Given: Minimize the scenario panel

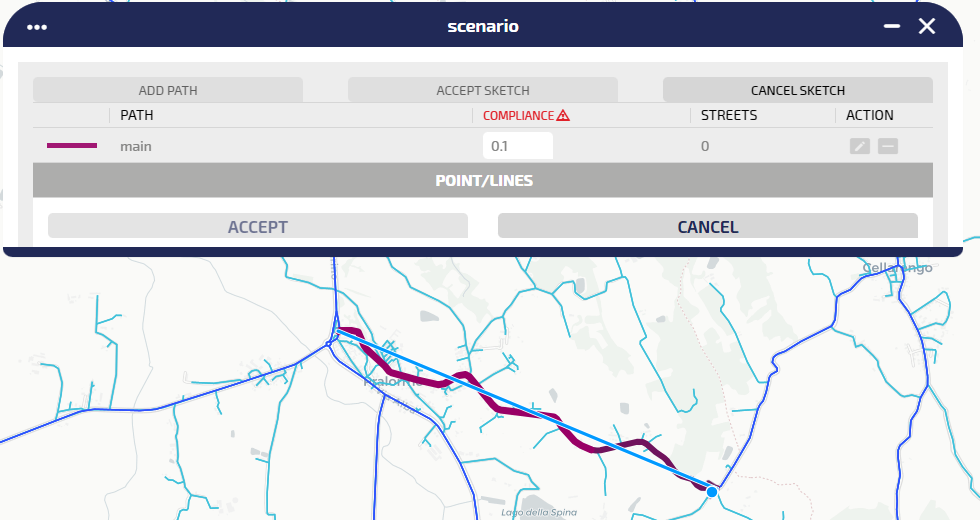Looking at the screenshot, I should [x=892, y=27].
